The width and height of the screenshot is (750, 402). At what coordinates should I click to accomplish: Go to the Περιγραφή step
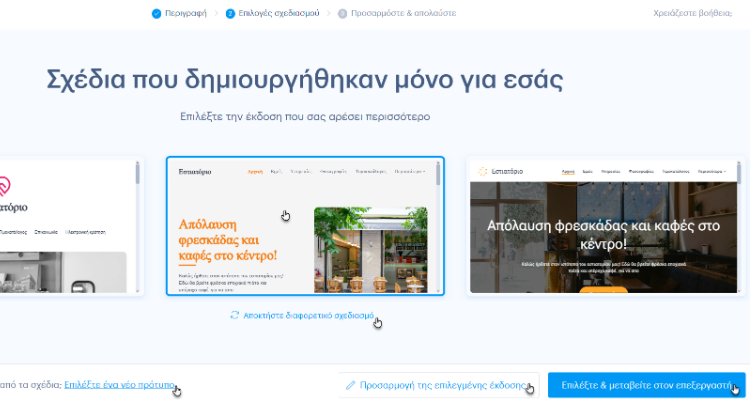point(185,14)
